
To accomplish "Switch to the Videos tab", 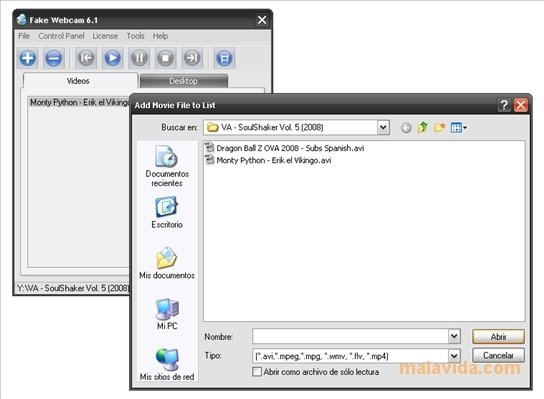I will point(80,81).
